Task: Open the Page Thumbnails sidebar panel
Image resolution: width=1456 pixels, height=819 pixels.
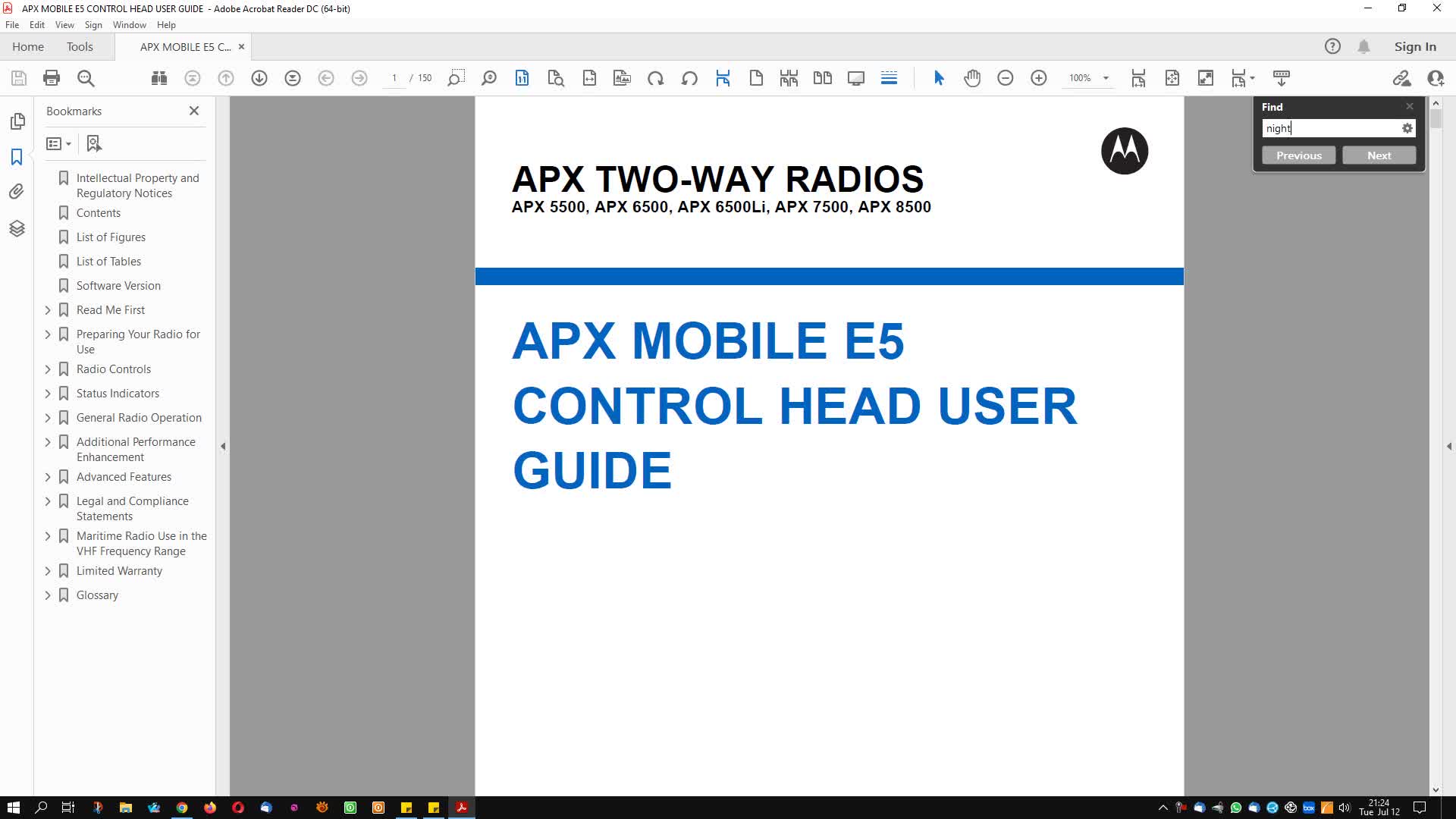Action: click(17, 121)
